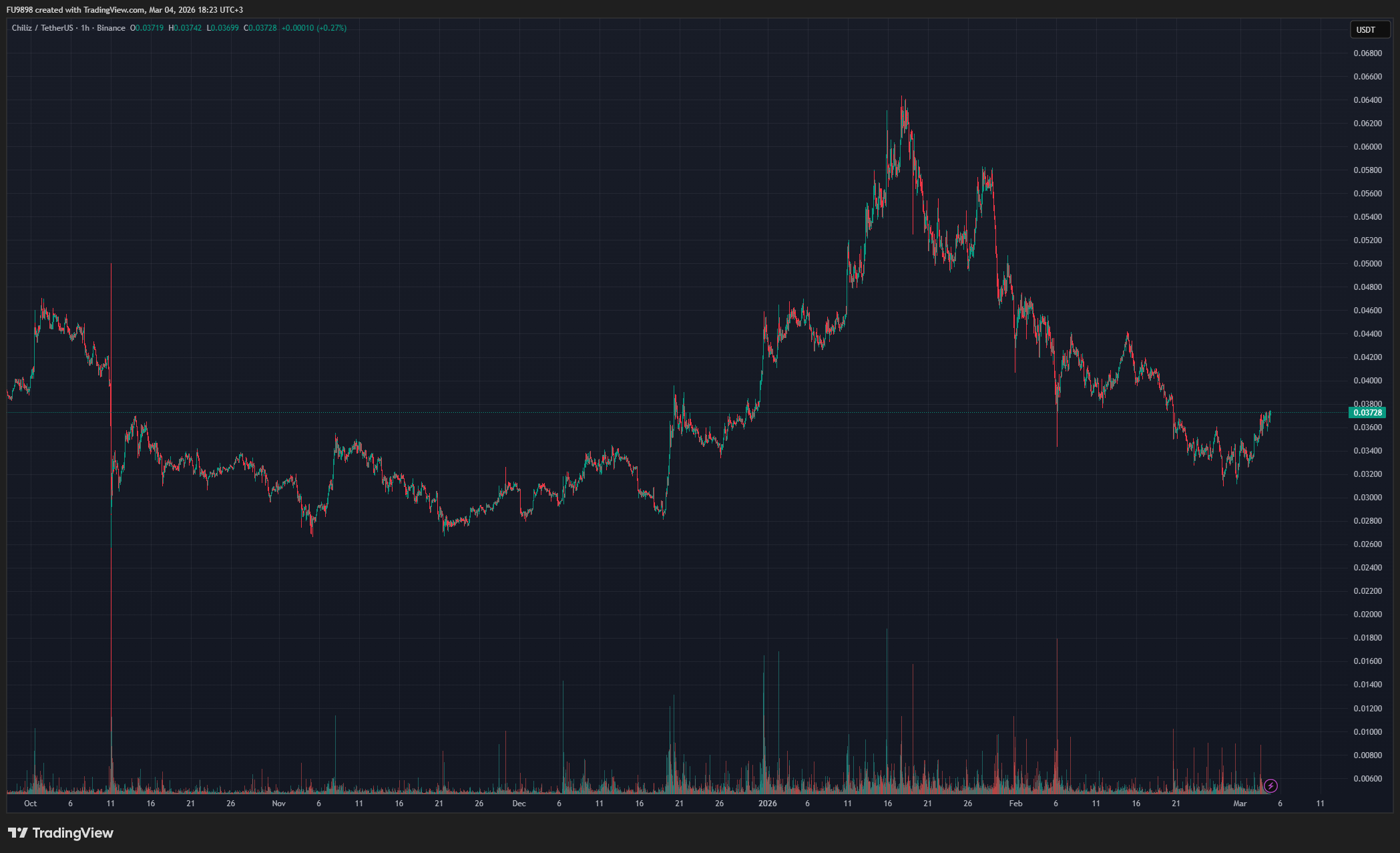Click the Dec marker on time axis
Screen dimensions: 1400x853
[x=519, y=804]
